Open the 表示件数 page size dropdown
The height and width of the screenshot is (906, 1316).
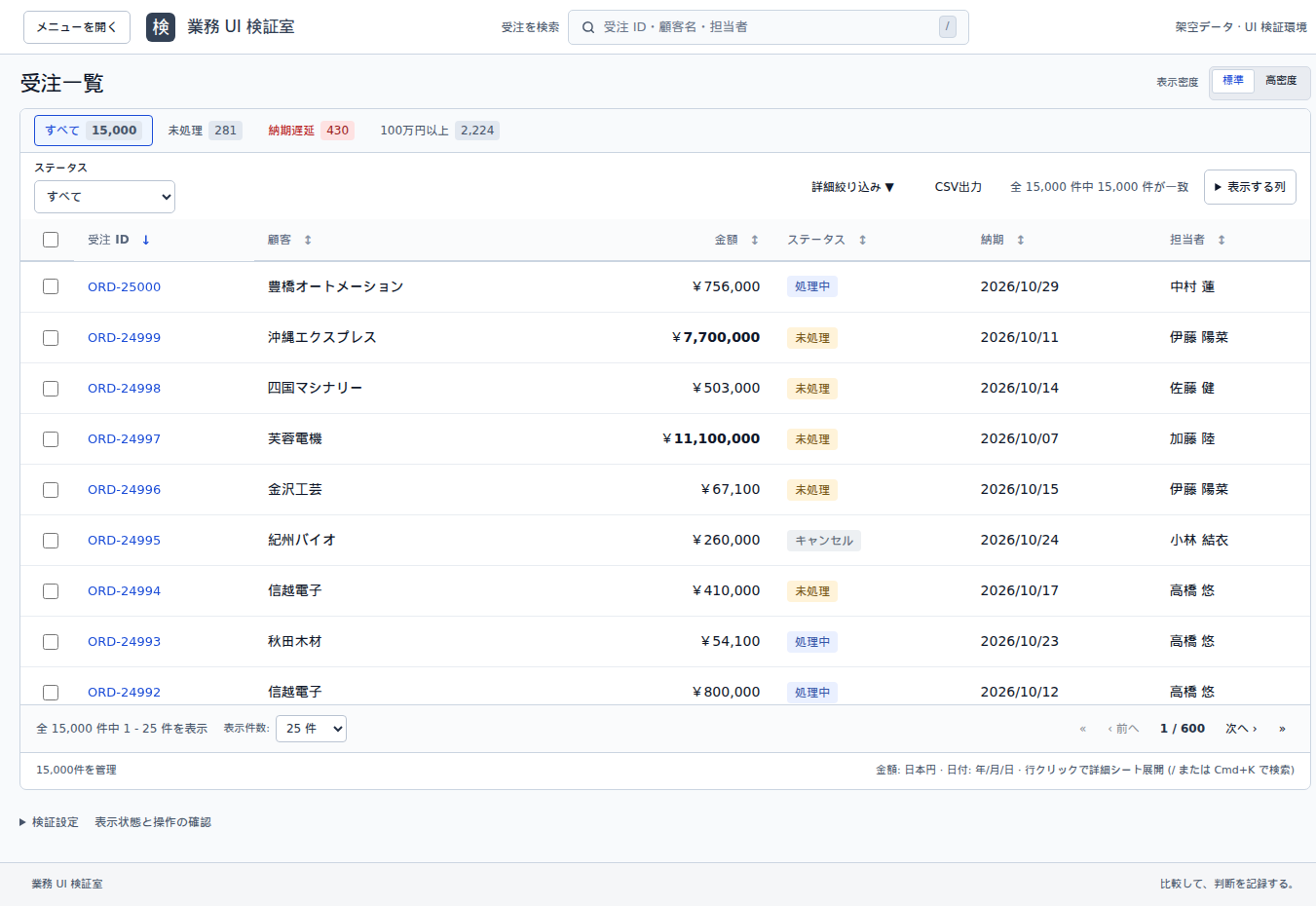click(311, 729)
